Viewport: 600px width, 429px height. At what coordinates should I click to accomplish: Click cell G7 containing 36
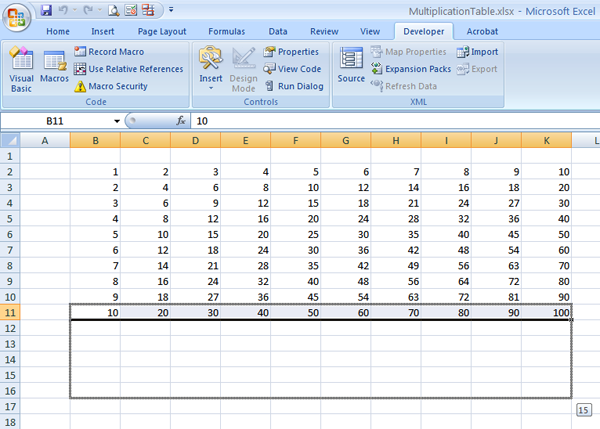tap(346, 250)
